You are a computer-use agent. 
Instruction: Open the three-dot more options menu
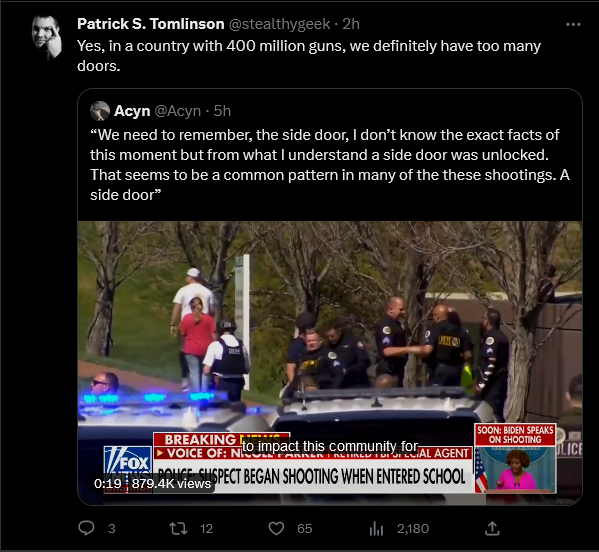pos(573,24)
